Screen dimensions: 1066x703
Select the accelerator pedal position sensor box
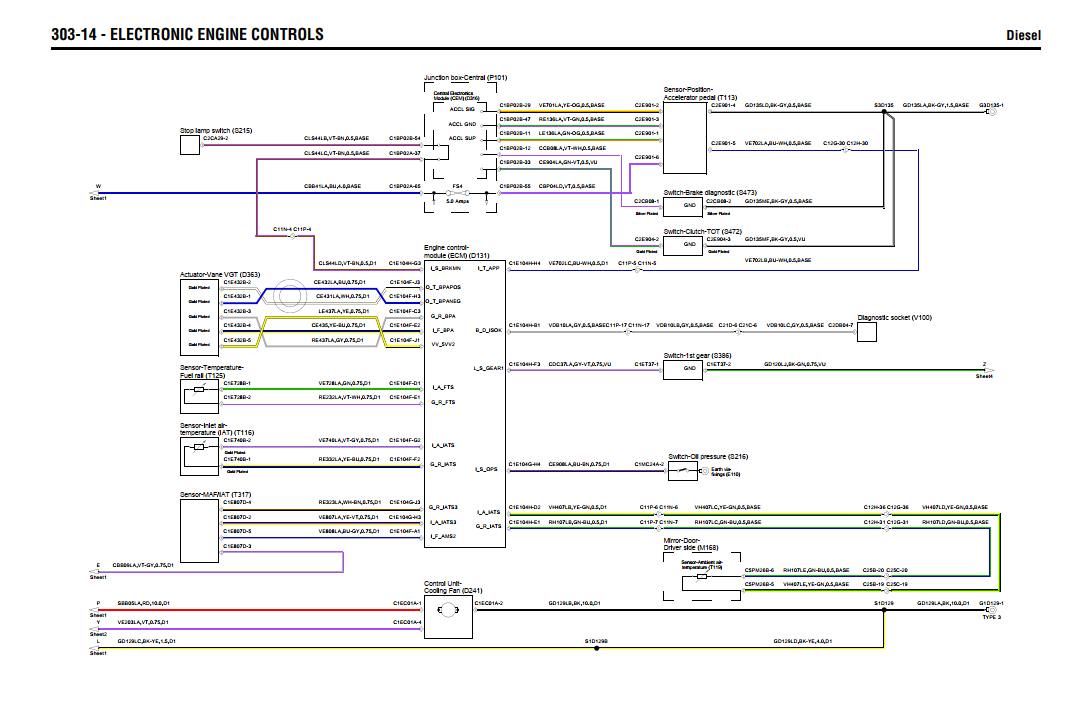tap(685, 130)
